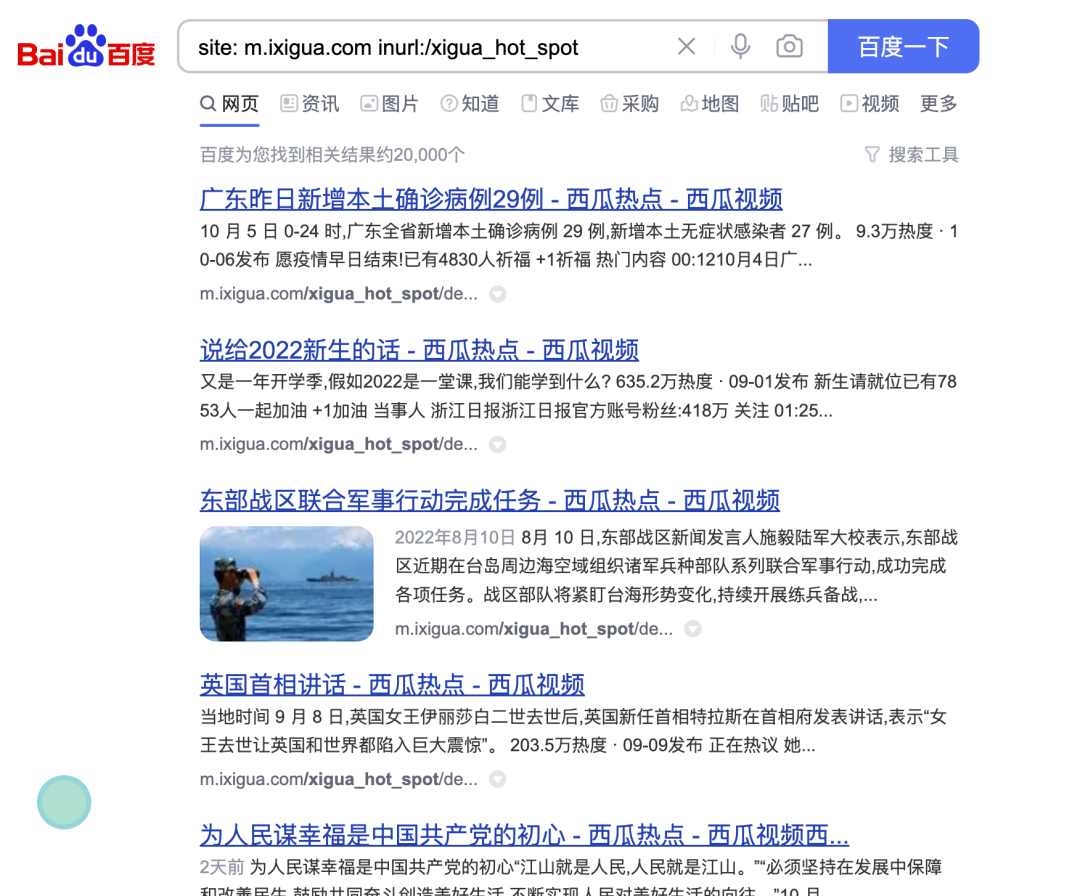This screenshot has height=896, width=1080.
Task: Select the 网页 tab
Action: coord(229,104)
